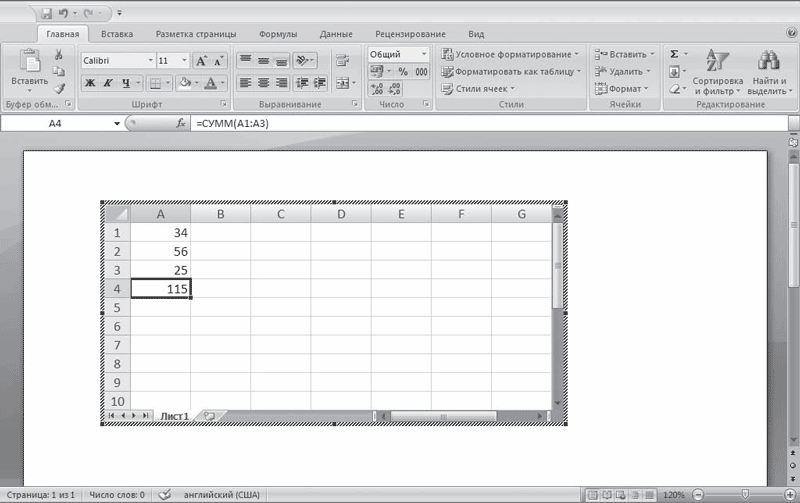Open the font group dialog launcher
This screenshot has height=503, width=800.
[223, 104]
